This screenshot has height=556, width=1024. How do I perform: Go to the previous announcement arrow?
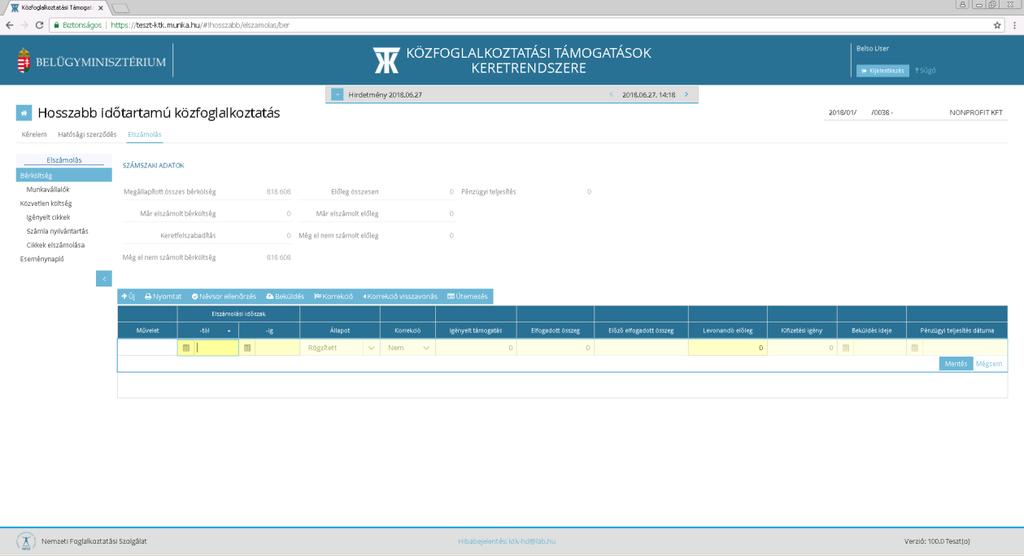(x=611, y=95)
